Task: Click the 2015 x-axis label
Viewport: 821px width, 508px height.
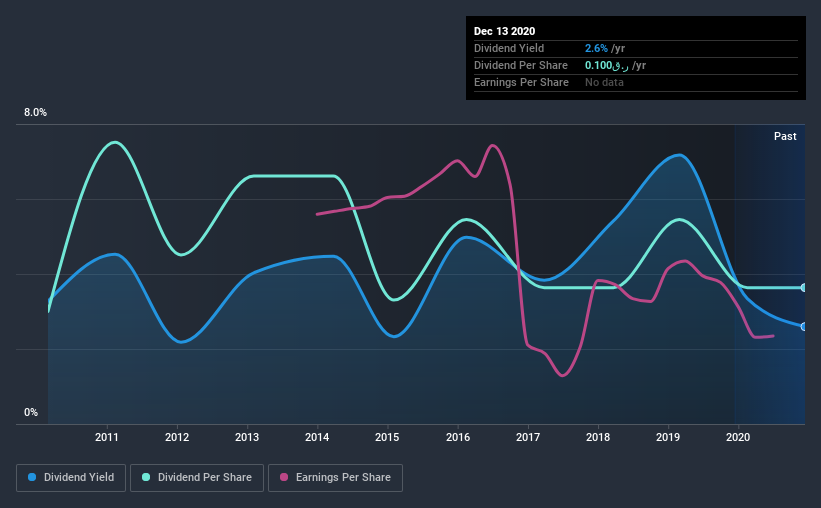Action: pos(387,437)
